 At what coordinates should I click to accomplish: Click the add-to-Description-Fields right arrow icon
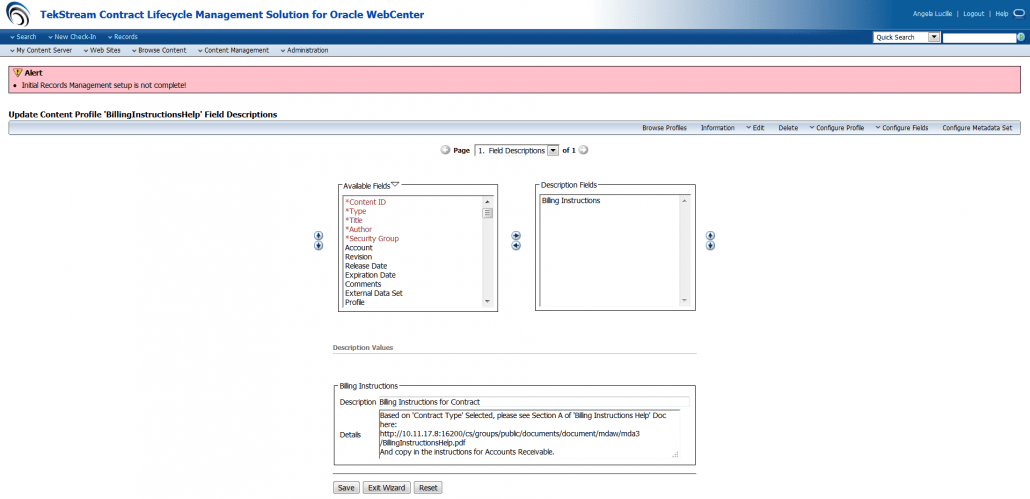[516, 237]
